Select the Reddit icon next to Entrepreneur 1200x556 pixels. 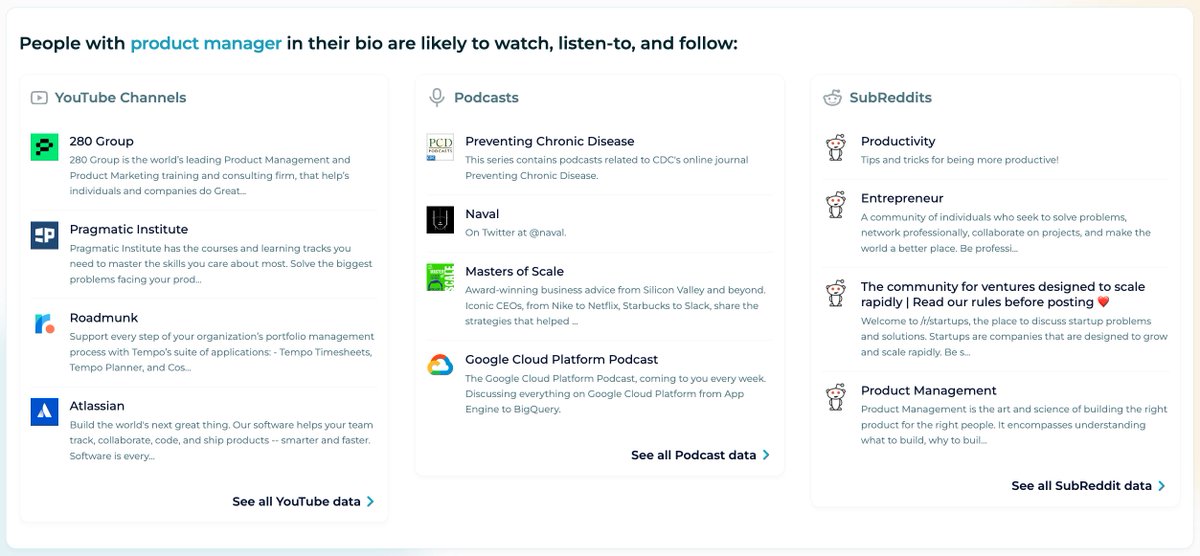(x=836, y=205)
